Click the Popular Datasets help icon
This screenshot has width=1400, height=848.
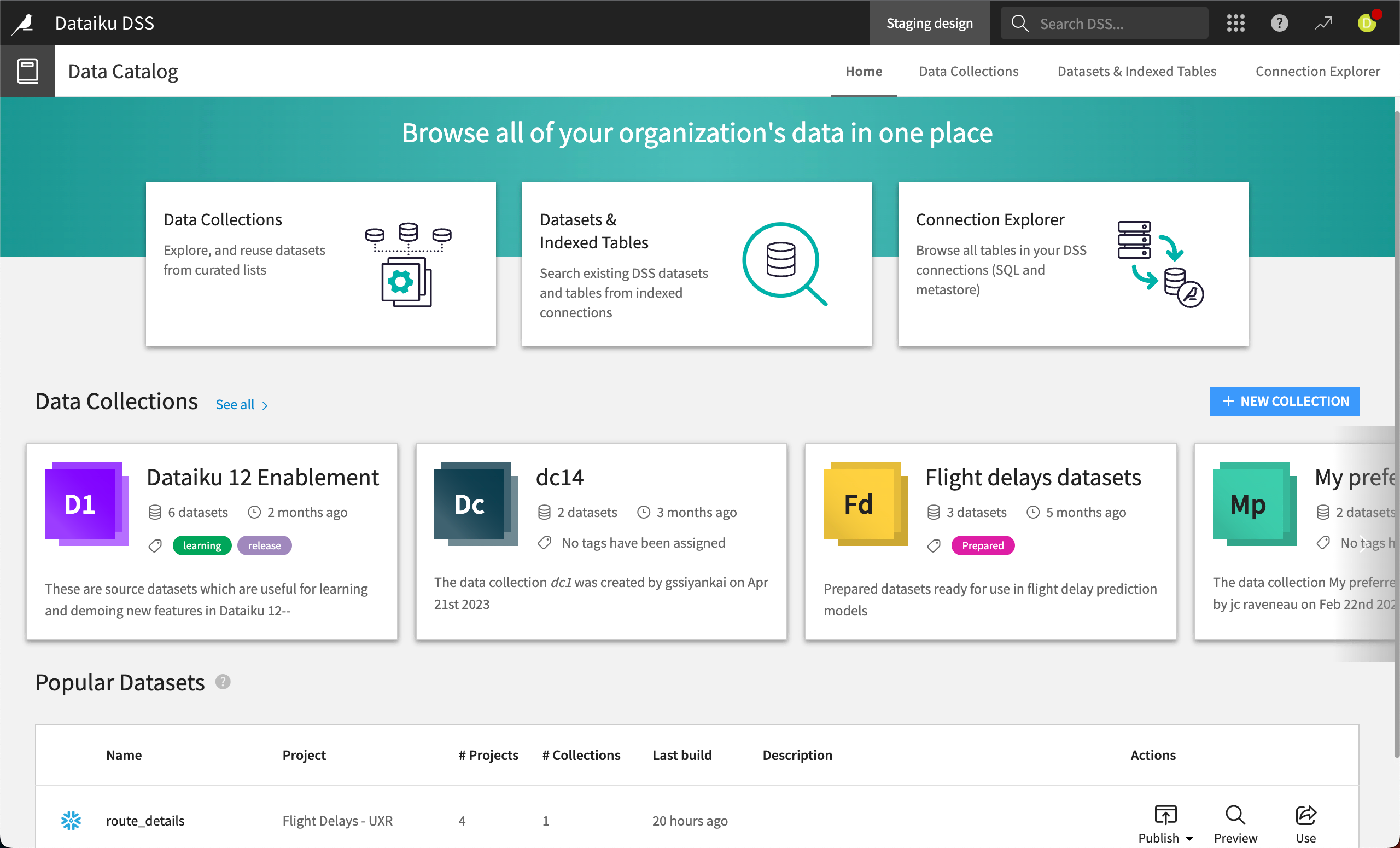(x=223, y=682)
